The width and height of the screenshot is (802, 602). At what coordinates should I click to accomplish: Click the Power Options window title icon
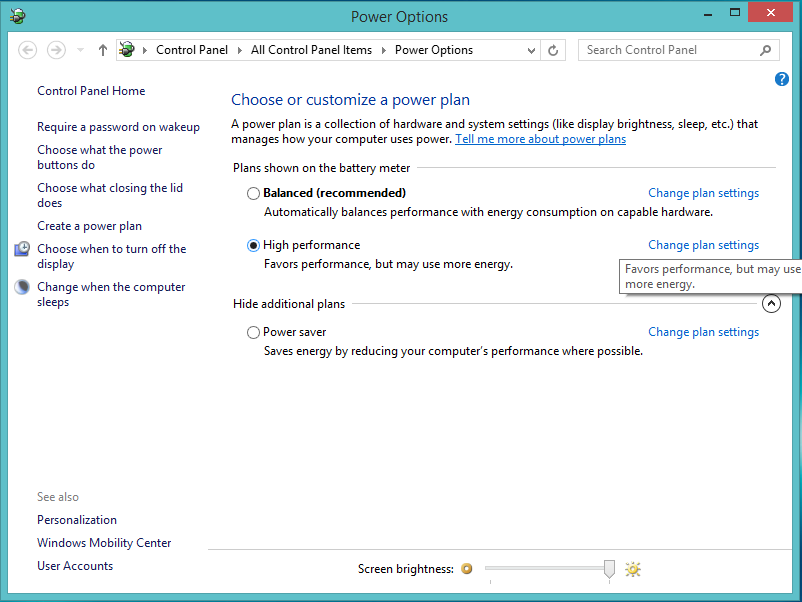coord(17,16)
